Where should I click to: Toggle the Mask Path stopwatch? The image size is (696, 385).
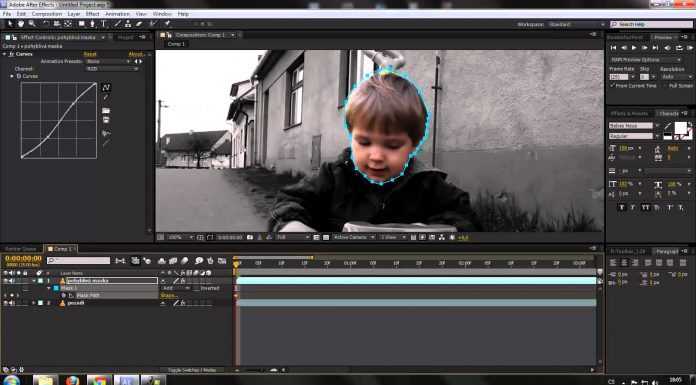pos(63,295)
